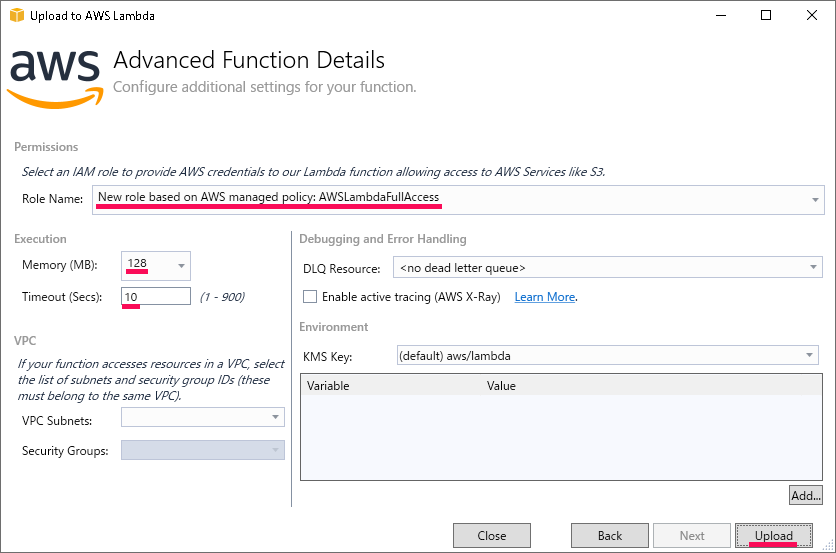836x553 pixels.
Task: Enable active tracing (AWS X-Ray) checkbox
Action: click(310, 297)
